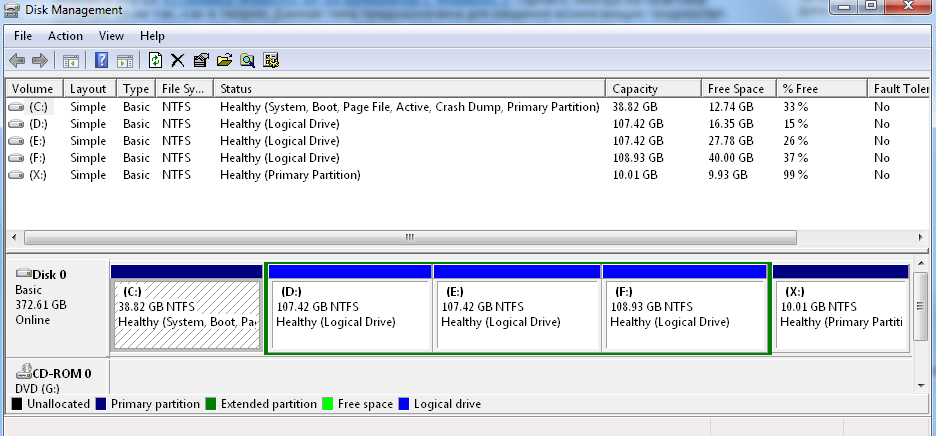Click the Back arrow toolbar icon
This screenshot has height=436, width=936.
[x=17, y=61]
